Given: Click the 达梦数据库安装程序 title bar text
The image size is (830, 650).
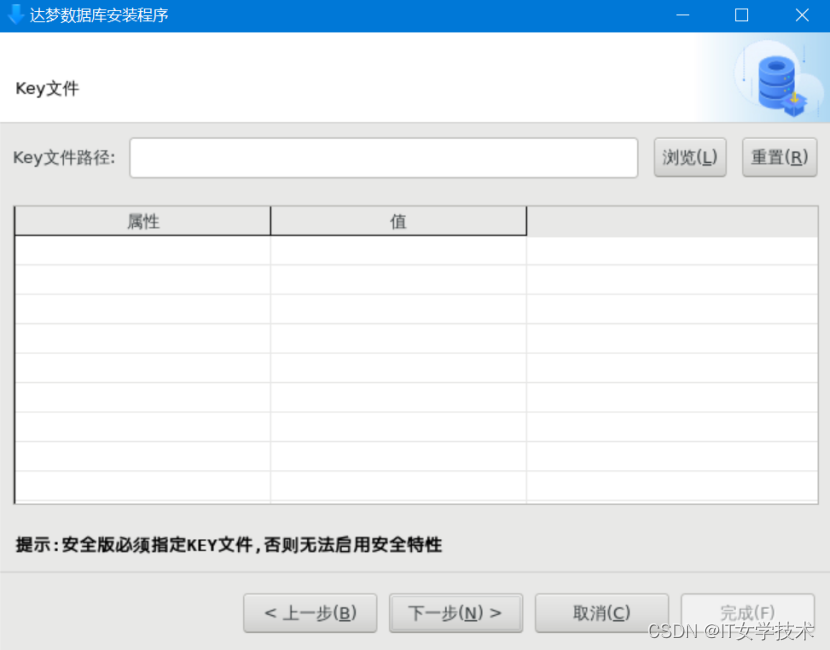Looking at the screenshot, I should click(x=98, y=15).
